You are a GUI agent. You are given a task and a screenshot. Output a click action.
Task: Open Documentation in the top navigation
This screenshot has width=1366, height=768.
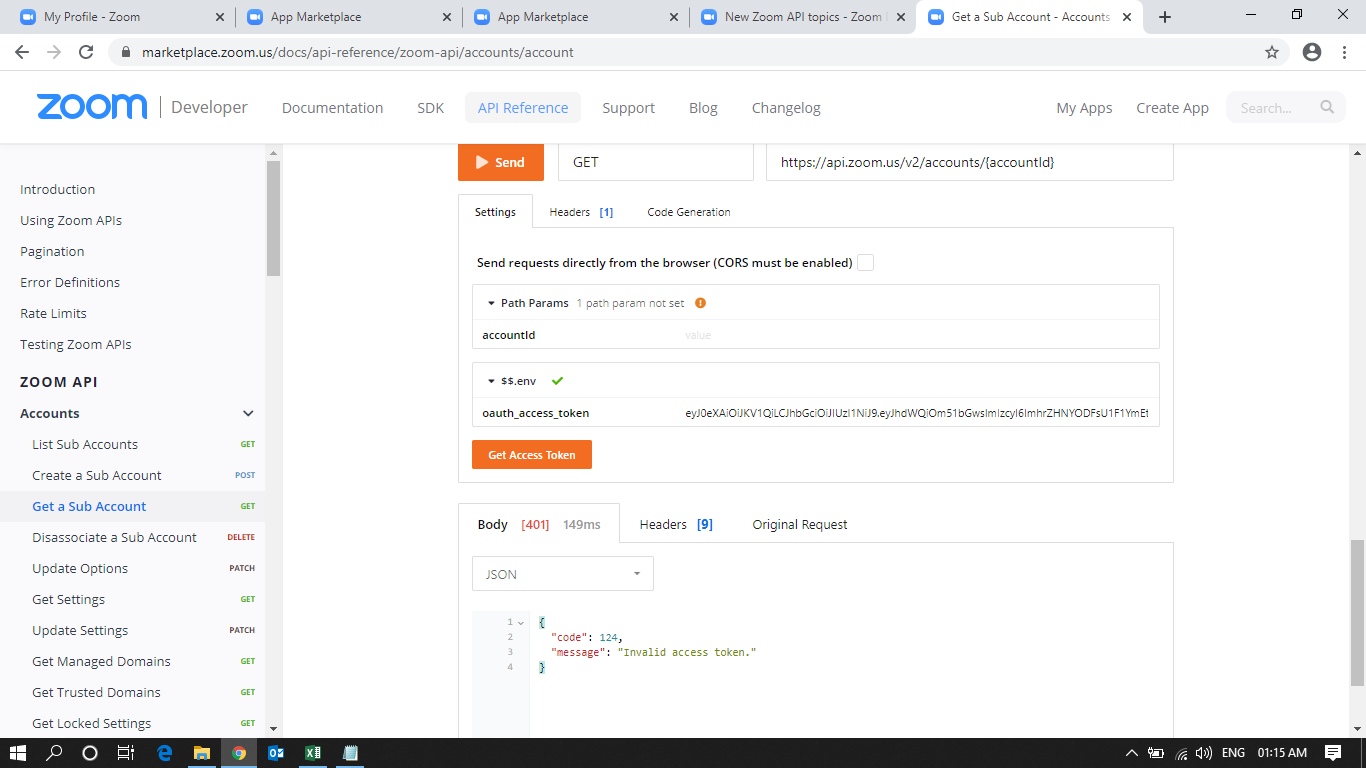coord(333,108)
